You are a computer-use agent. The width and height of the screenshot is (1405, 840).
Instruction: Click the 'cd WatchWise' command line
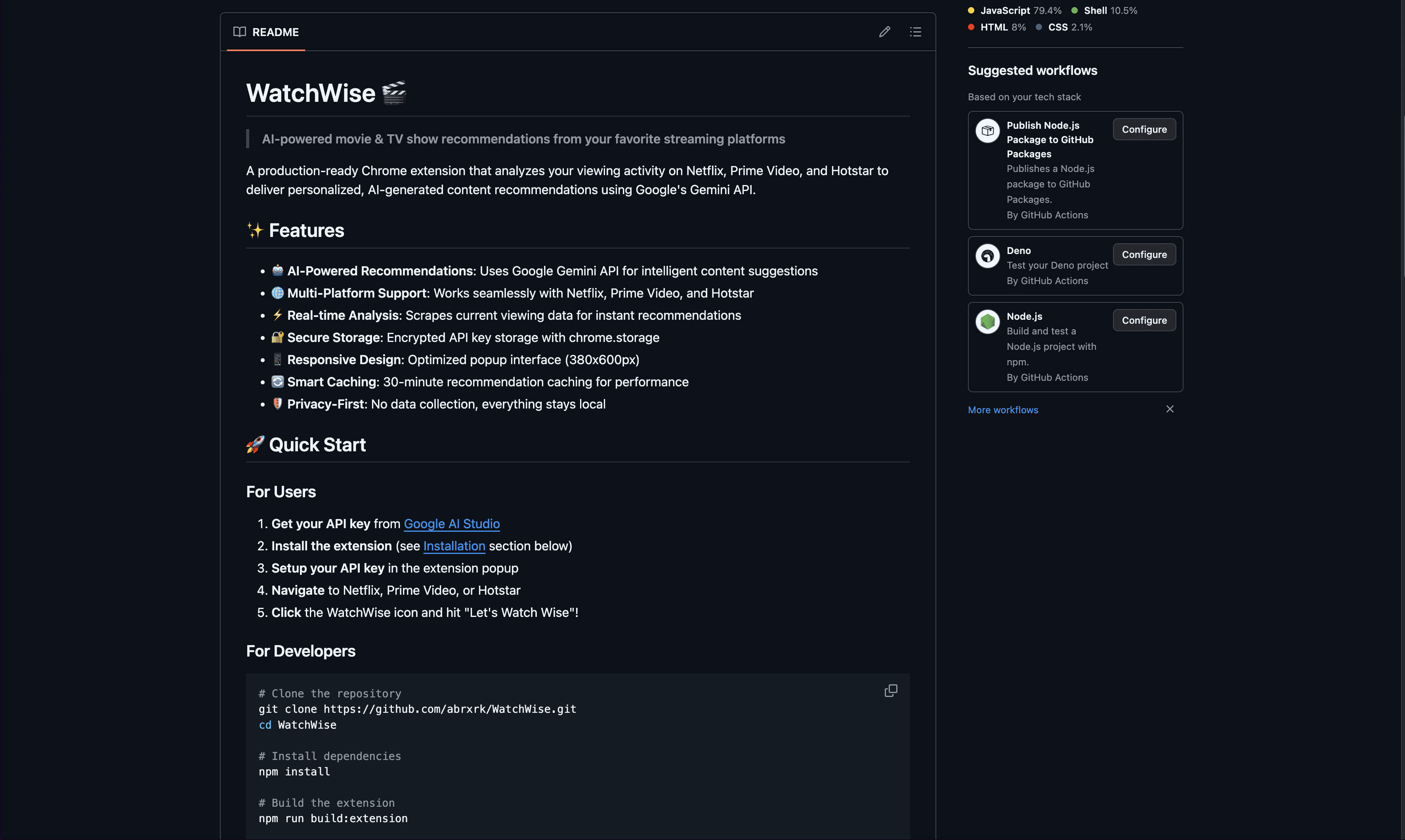click(x=298, y=725)
